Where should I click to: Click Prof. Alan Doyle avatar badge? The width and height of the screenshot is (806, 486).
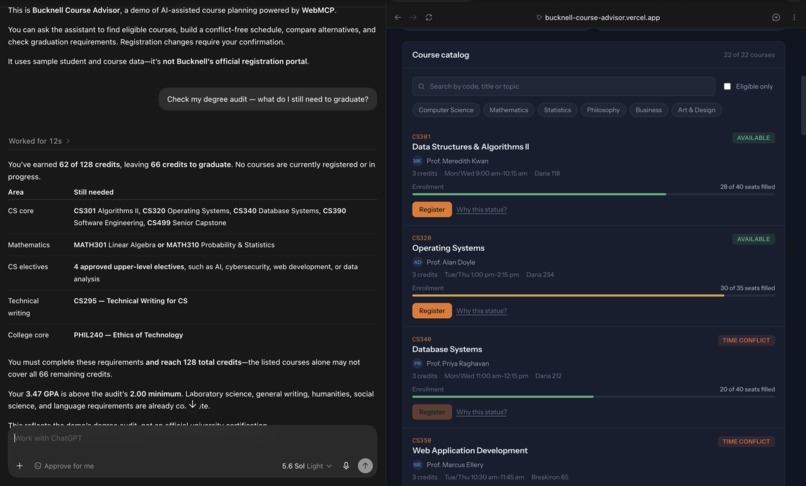(x=417, y=262)
